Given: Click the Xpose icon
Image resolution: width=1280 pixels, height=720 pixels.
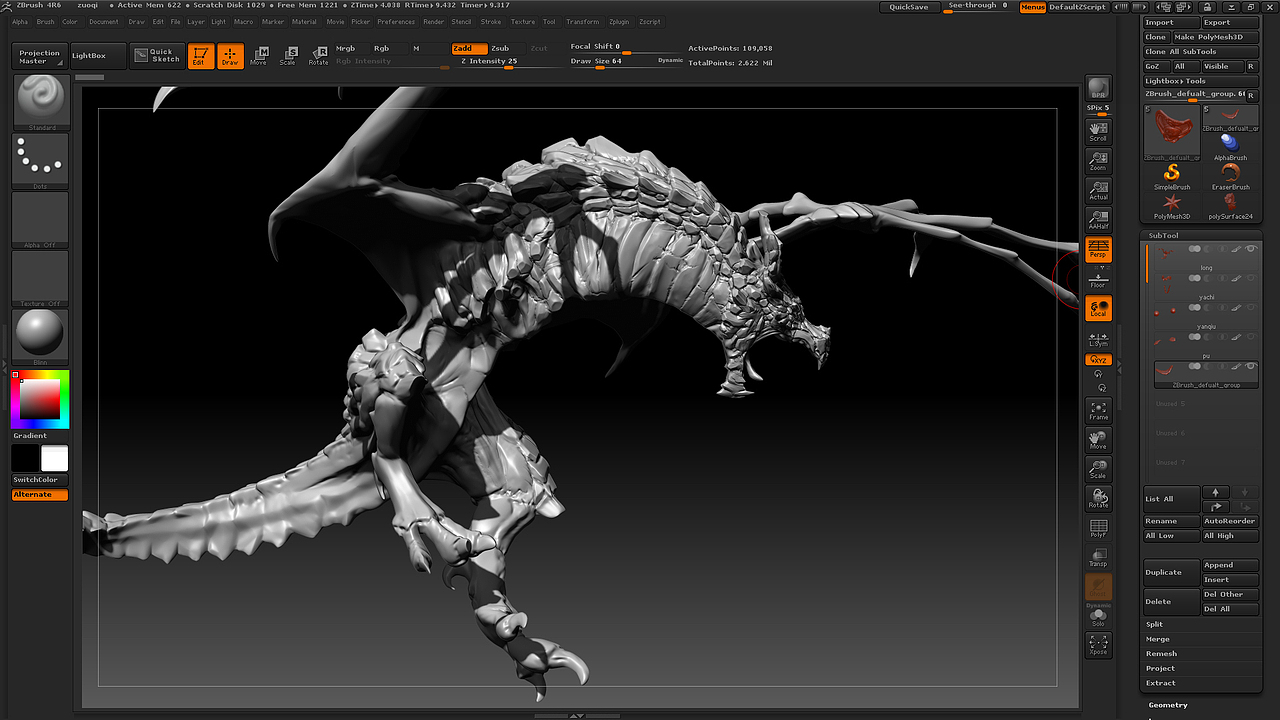Looking at the screenshot, I should click(1098, 645).
